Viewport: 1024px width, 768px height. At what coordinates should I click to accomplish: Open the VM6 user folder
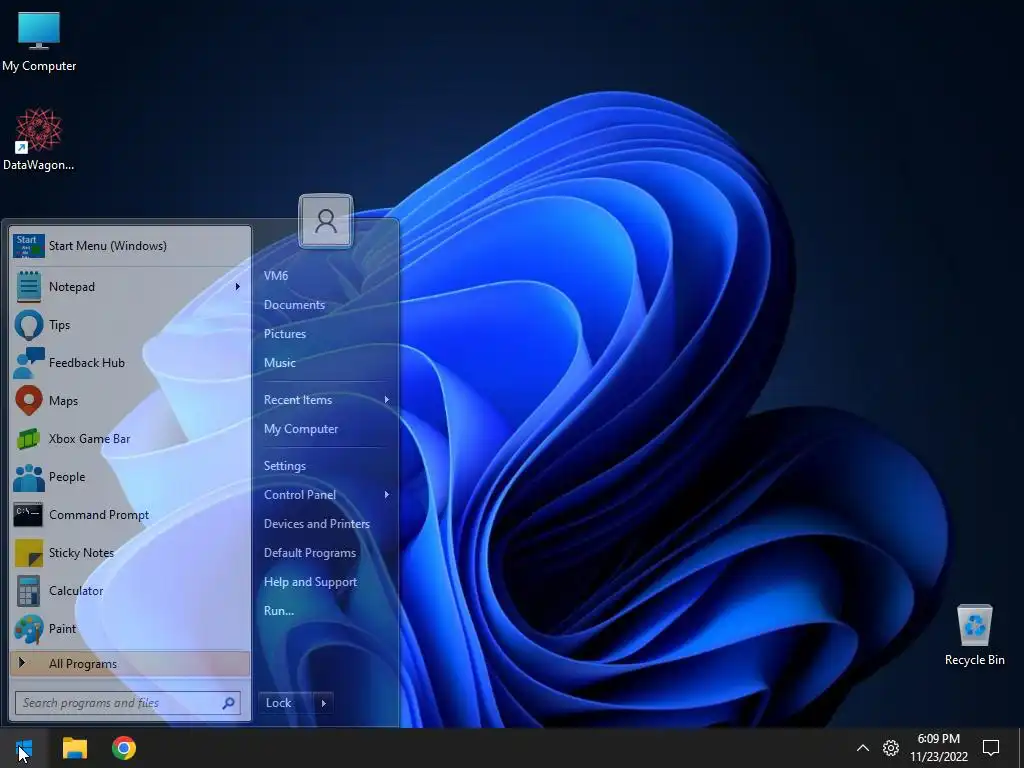click(x=276, y=276)
